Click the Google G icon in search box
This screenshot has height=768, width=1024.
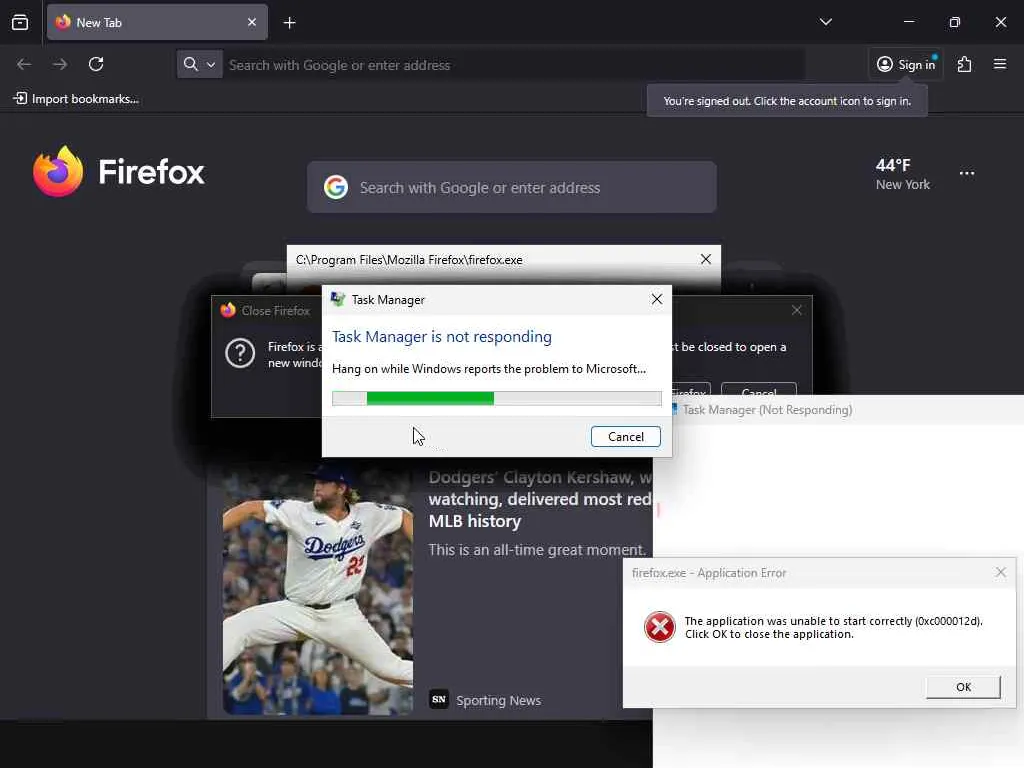(336, 187)
